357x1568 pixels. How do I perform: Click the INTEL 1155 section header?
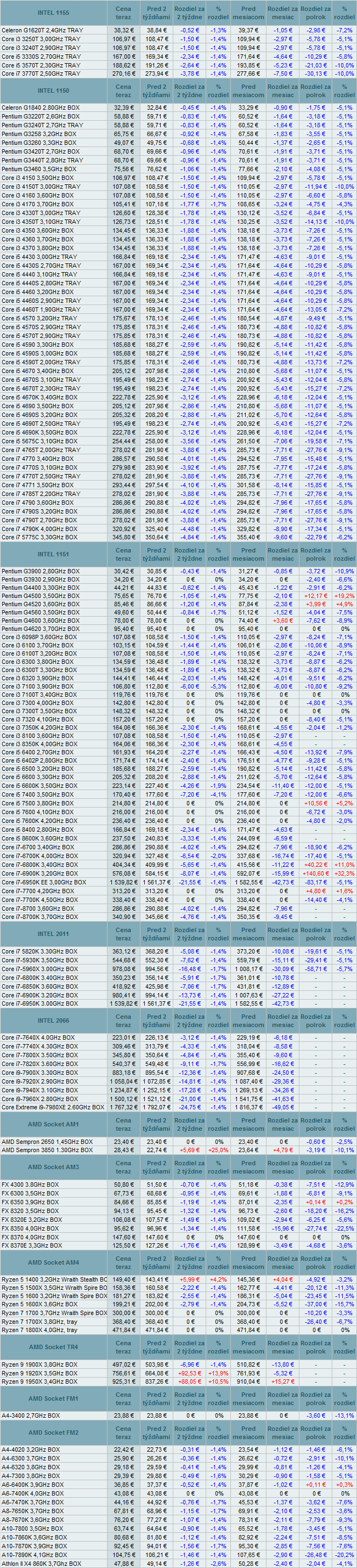click(x=54, y=13)
